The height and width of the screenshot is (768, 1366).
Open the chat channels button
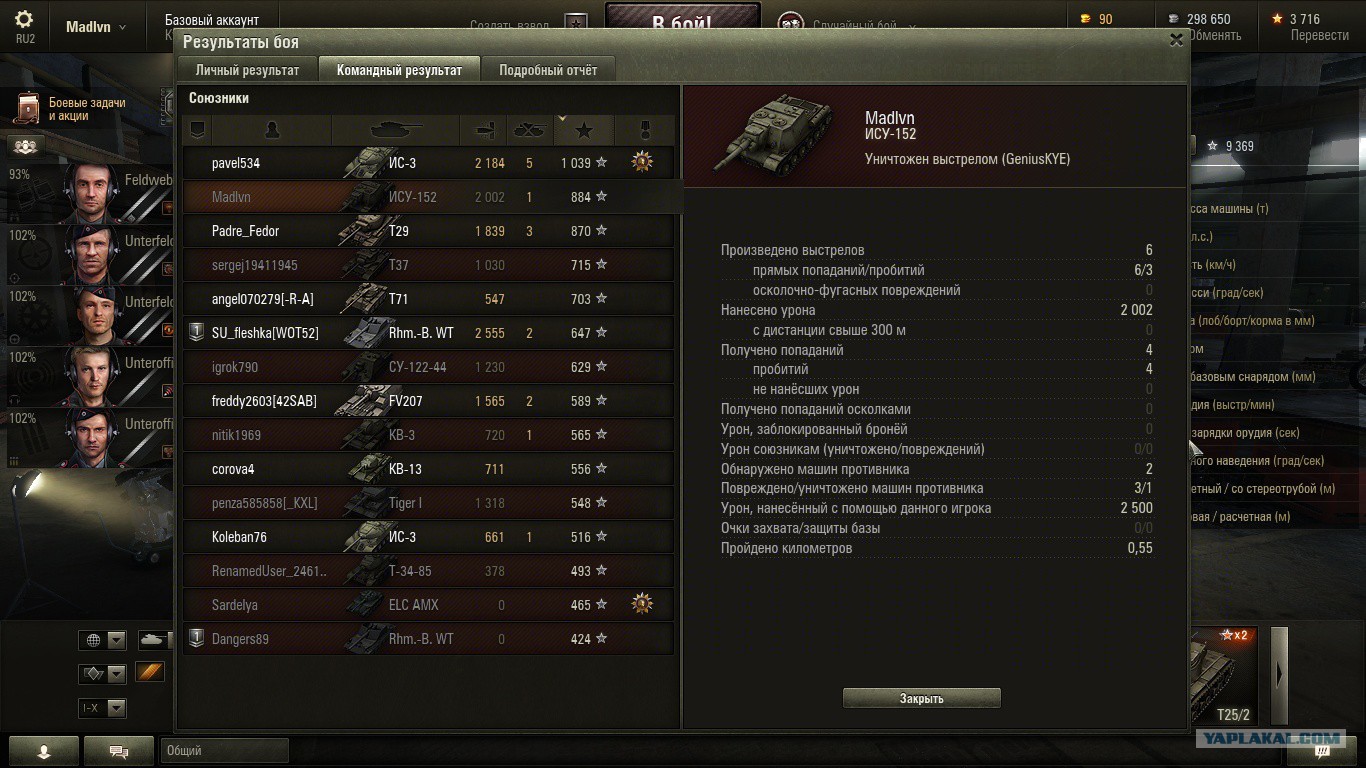[119, 751]
